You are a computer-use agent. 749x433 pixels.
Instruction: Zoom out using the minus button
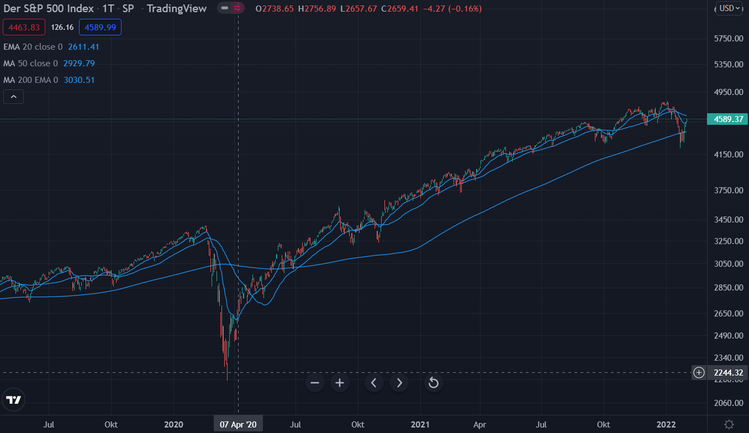[x=314, y=382]
